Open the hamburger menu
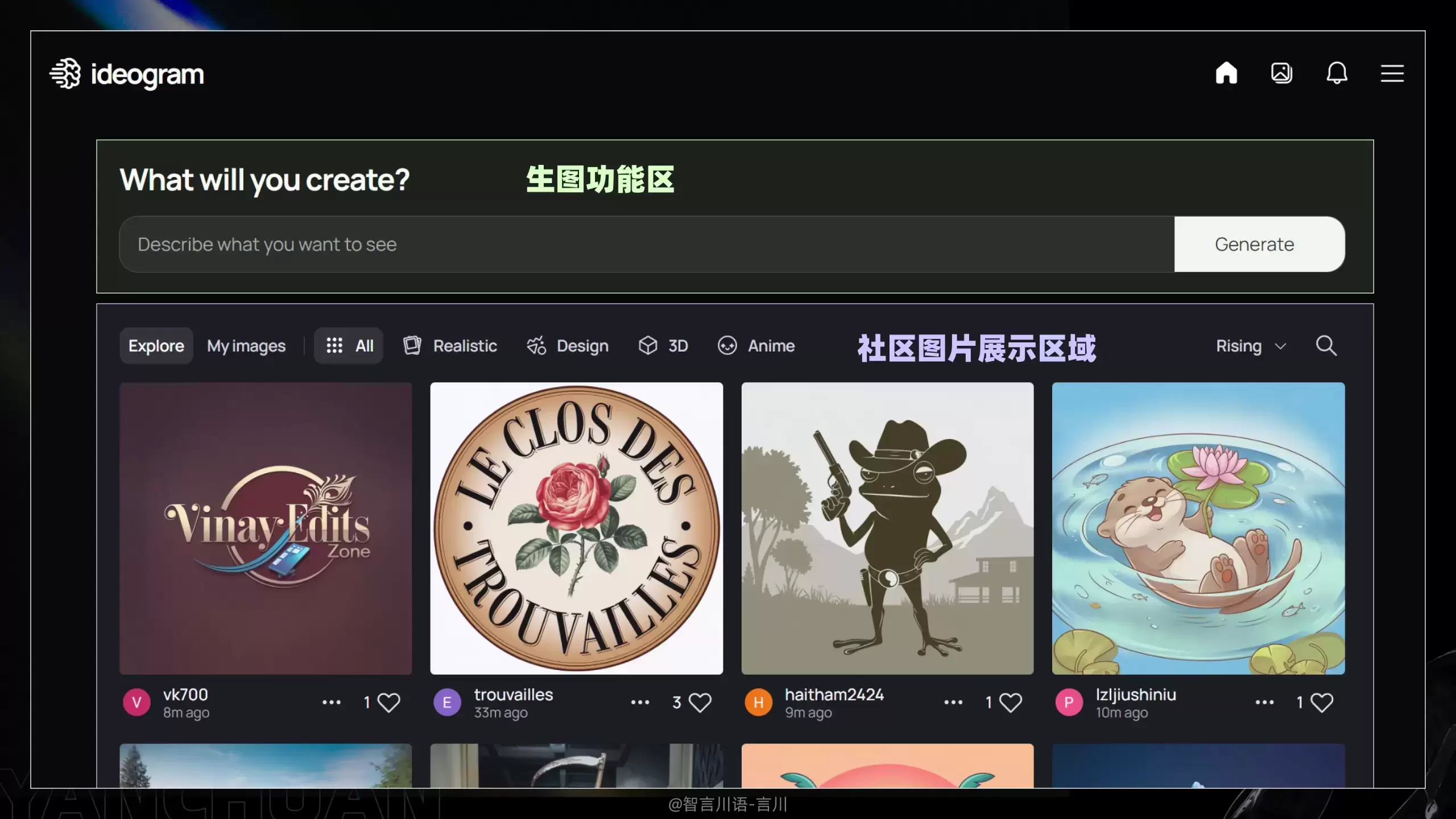 (x=1392, y=73)
